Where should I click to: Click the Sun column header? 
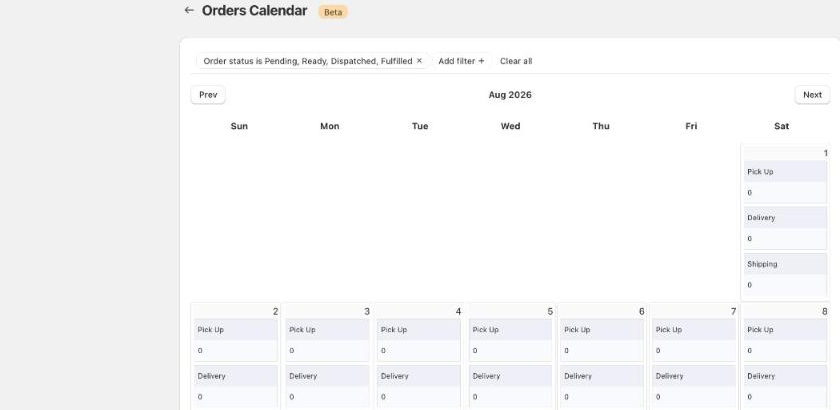coord(239,126)
